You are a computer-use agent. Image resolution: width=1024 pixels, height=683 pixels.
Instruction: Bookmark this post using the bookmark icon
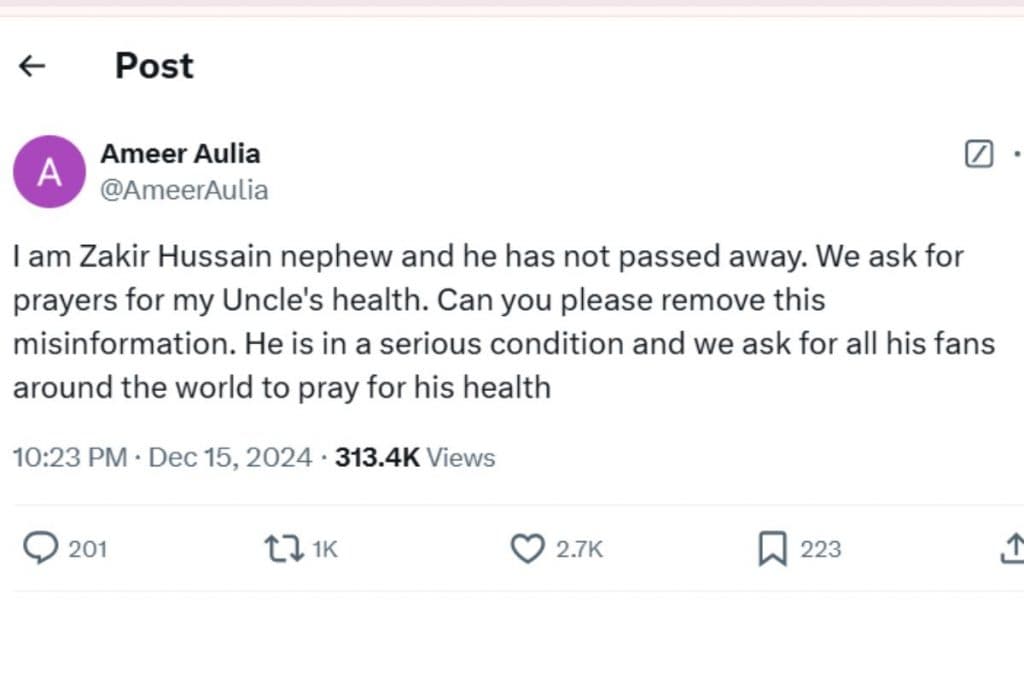(x=771, y=548)
